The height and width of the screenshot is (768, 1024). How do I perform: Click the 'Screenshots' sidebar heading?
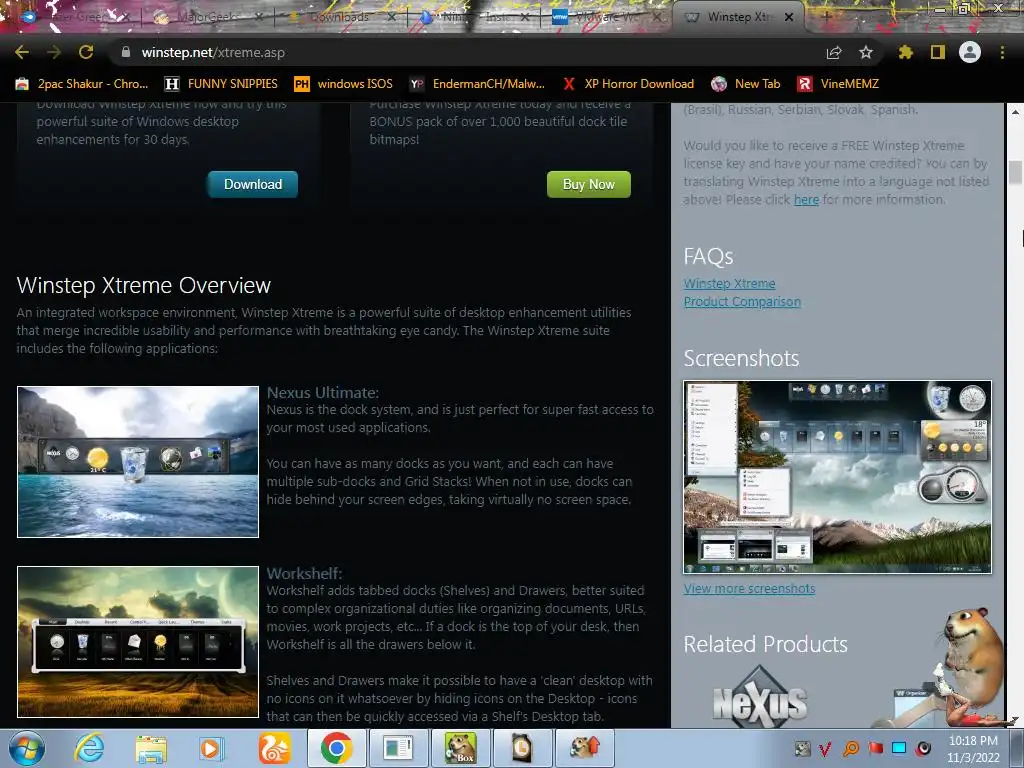pos(741,359)
